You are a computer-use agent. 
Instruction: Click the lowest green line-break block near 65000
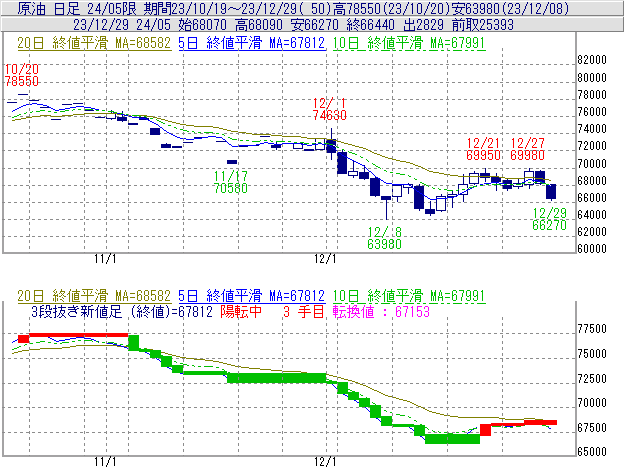(452, 439)
